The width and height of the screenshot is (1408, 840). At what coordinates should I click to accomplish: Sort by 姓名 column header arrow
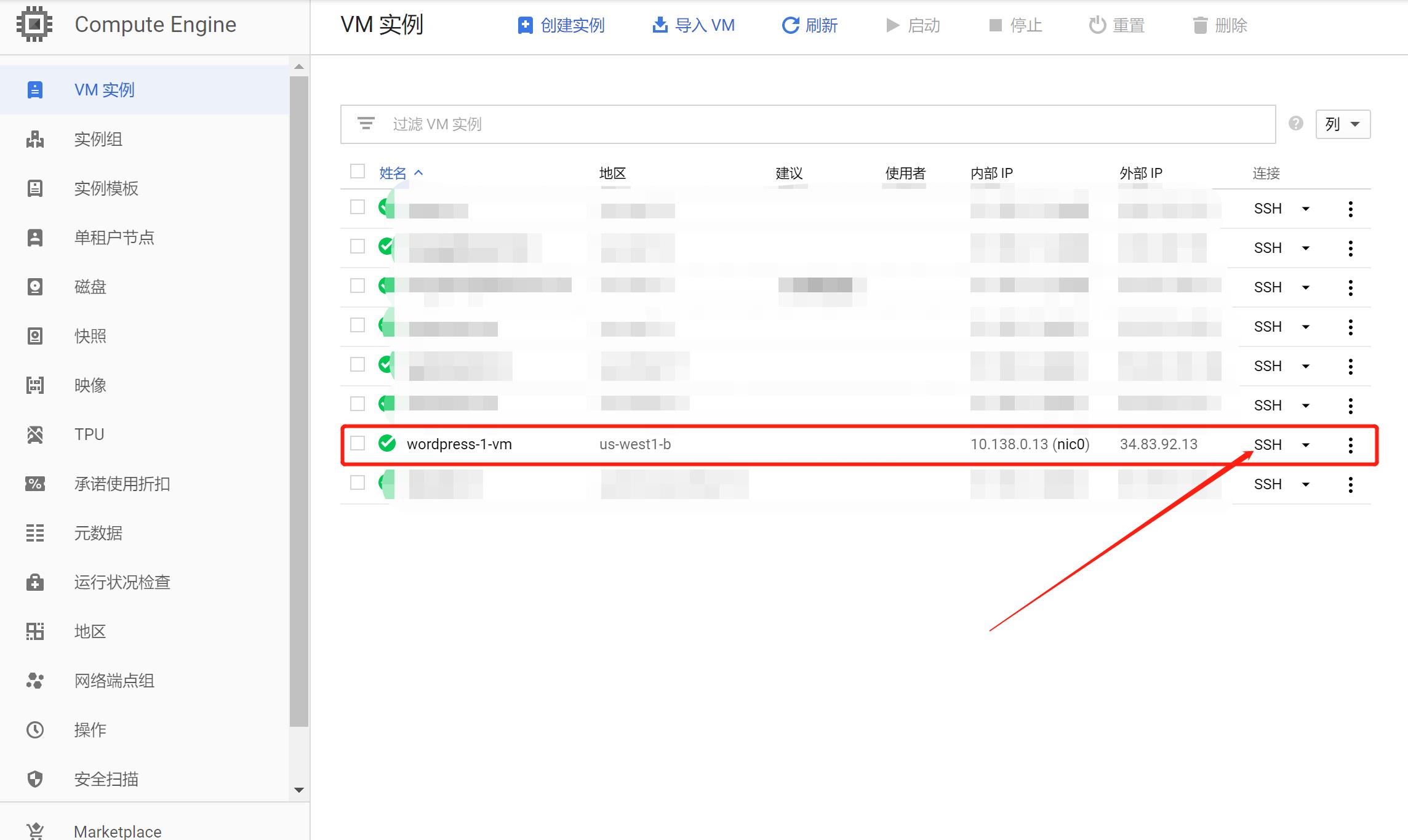click(418, 173)
